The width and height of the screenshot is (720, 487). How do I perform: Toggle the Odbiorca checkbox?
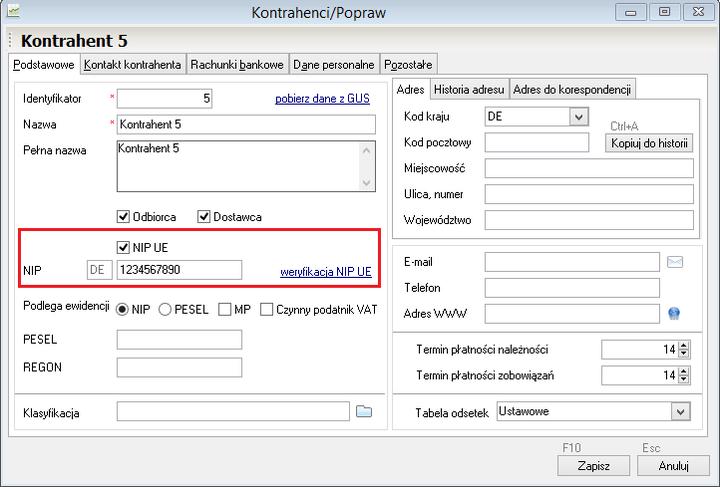(125, 216)
